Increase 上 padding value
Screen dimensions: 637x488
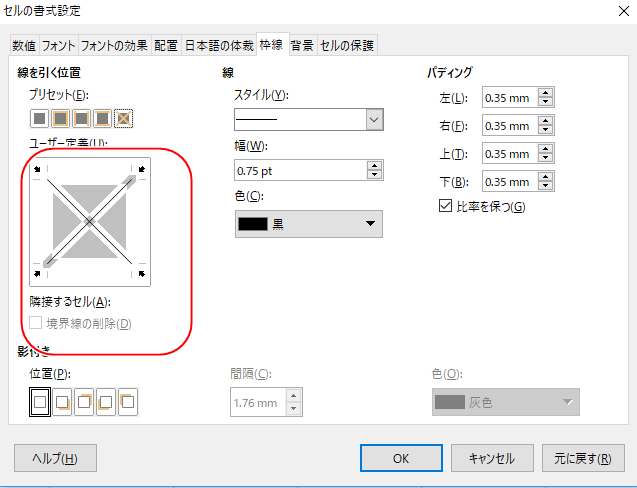pyautogui.click(x=546, y=149)
